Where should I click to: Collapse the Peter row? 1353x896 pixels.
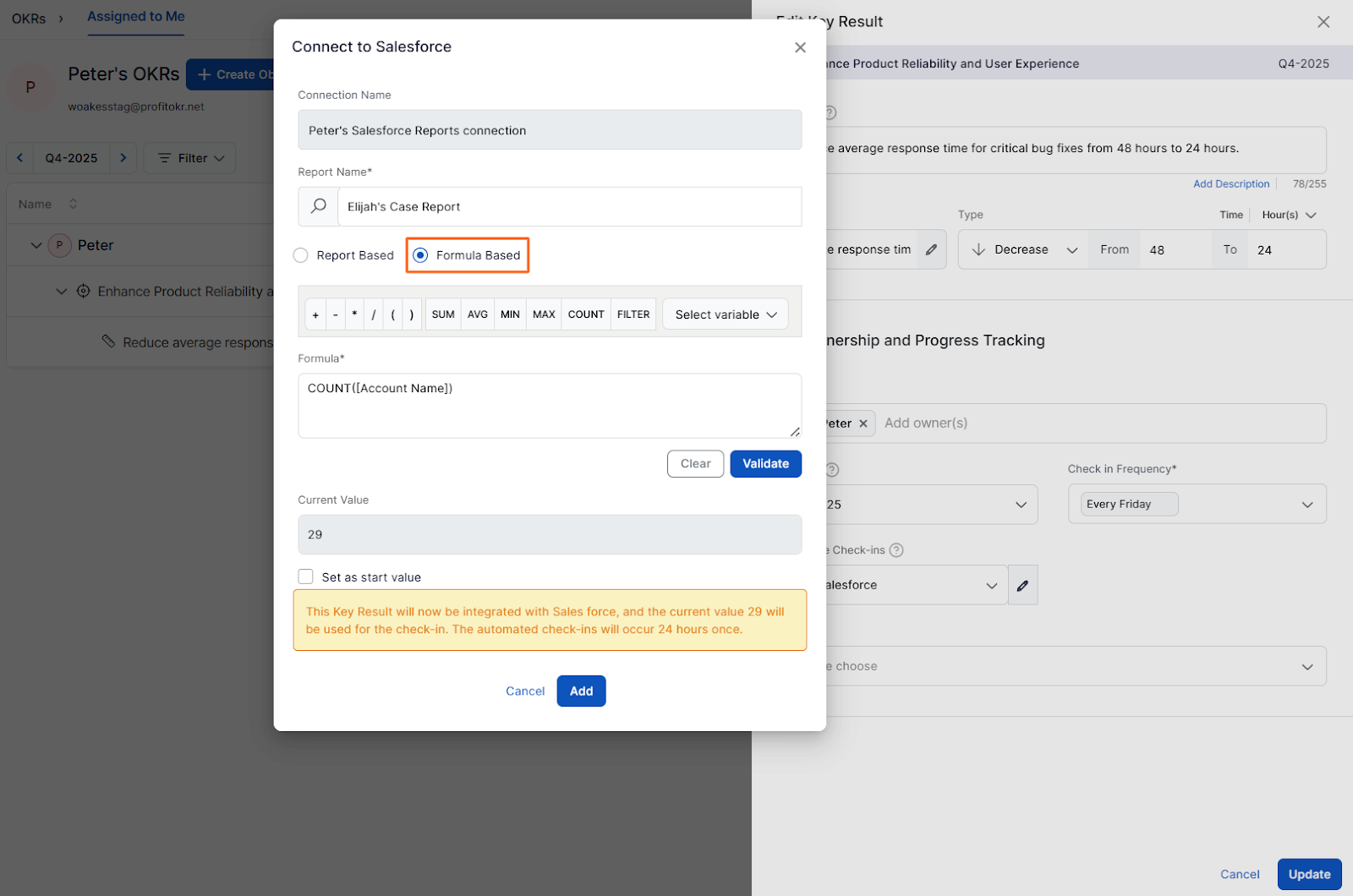pos(36,245)
